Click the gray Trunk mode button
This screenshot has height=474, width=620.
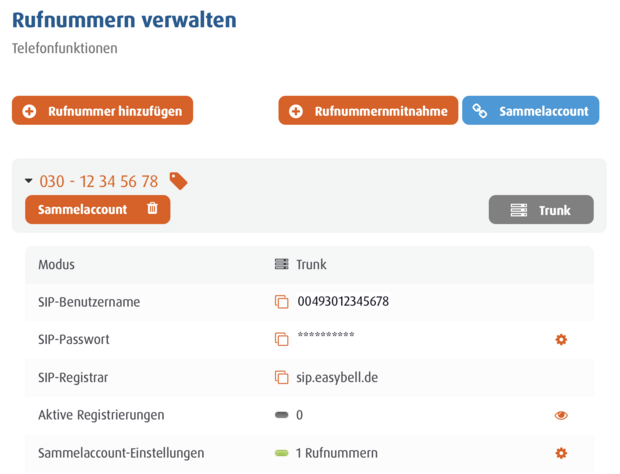(x=540, y=210)
